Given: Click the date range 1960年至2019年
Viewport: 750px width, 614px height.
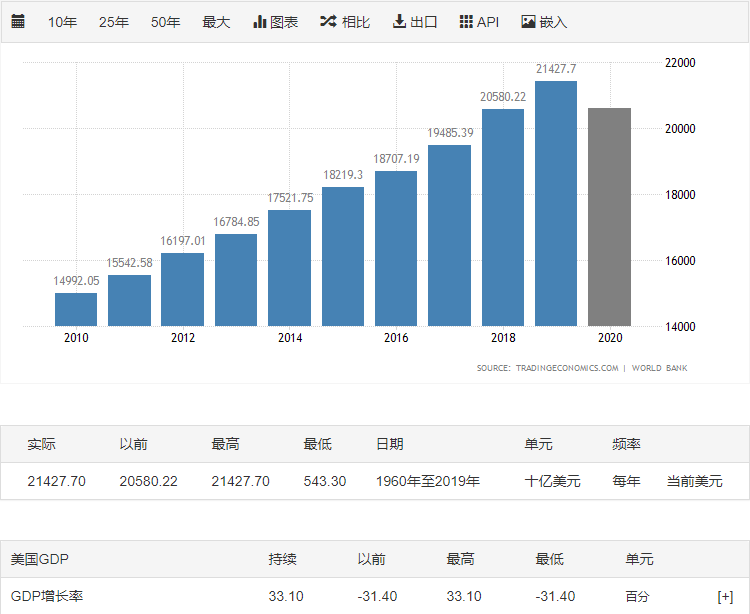Looking at the screenshot, I should click(428, 481).
